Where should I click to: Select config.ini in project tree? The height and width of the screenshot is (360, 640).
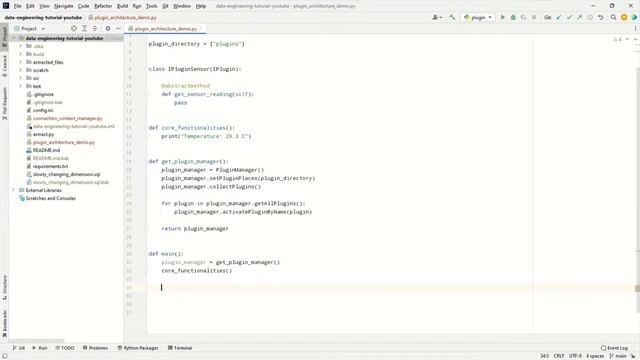coord(43,110)
